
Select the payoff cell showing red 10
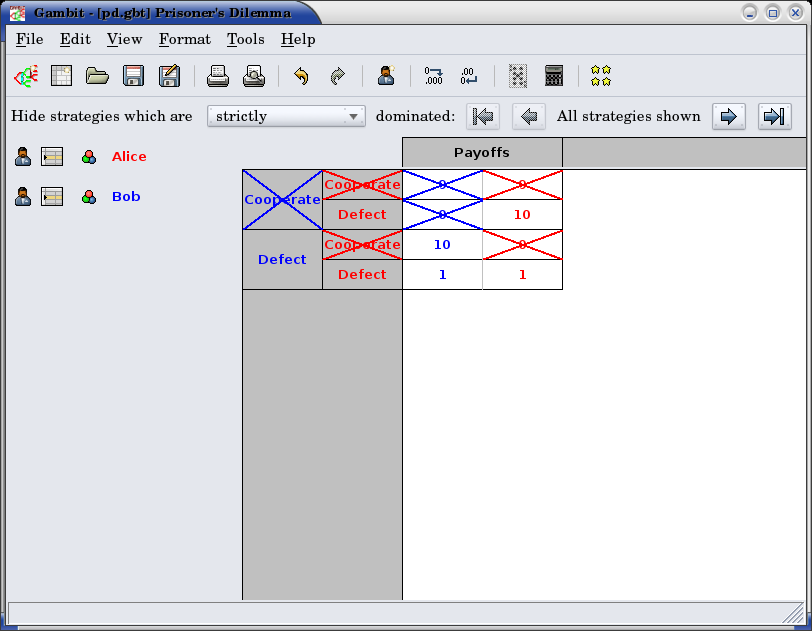pos(522,215)
